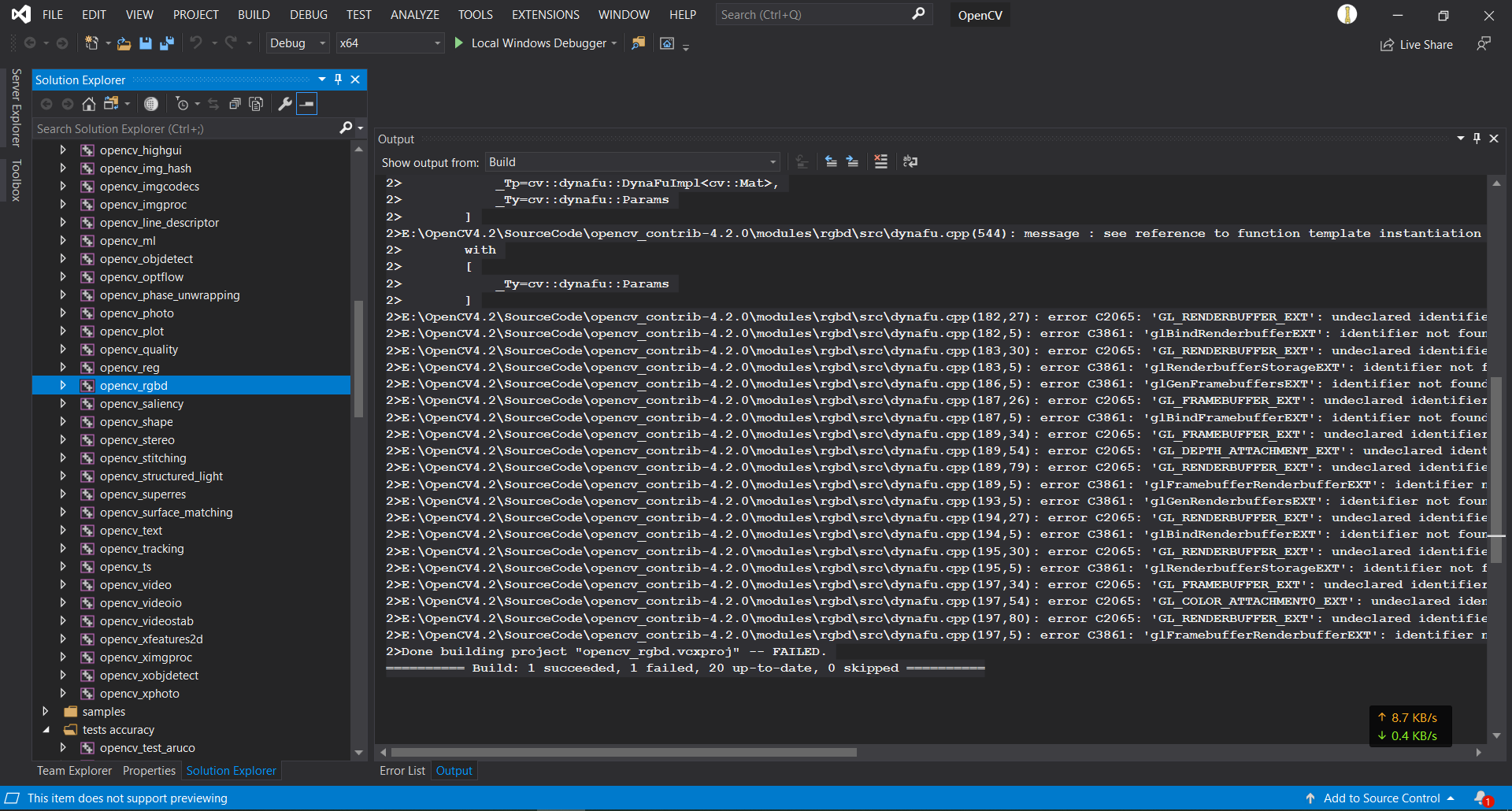Click window layout icon in toolbar
The image size is (1512, 811).
(667, 43)
